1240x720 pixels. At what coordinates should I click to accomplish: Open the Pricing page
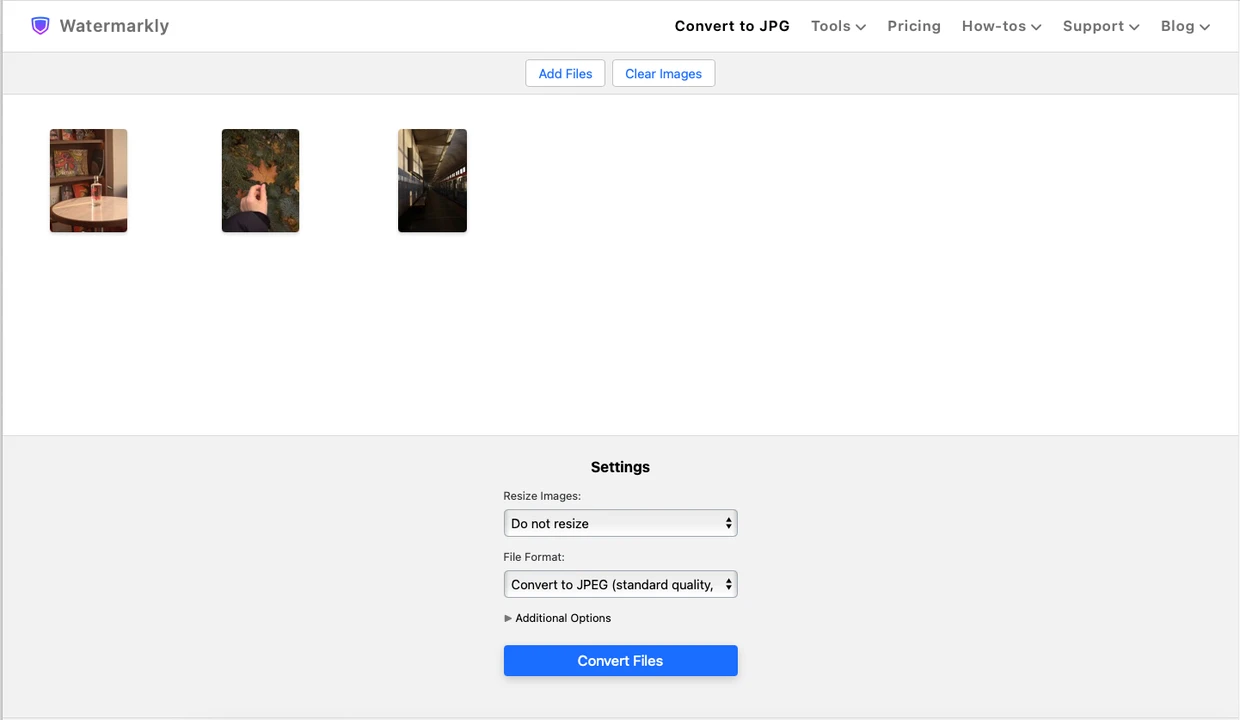[914, 26]
